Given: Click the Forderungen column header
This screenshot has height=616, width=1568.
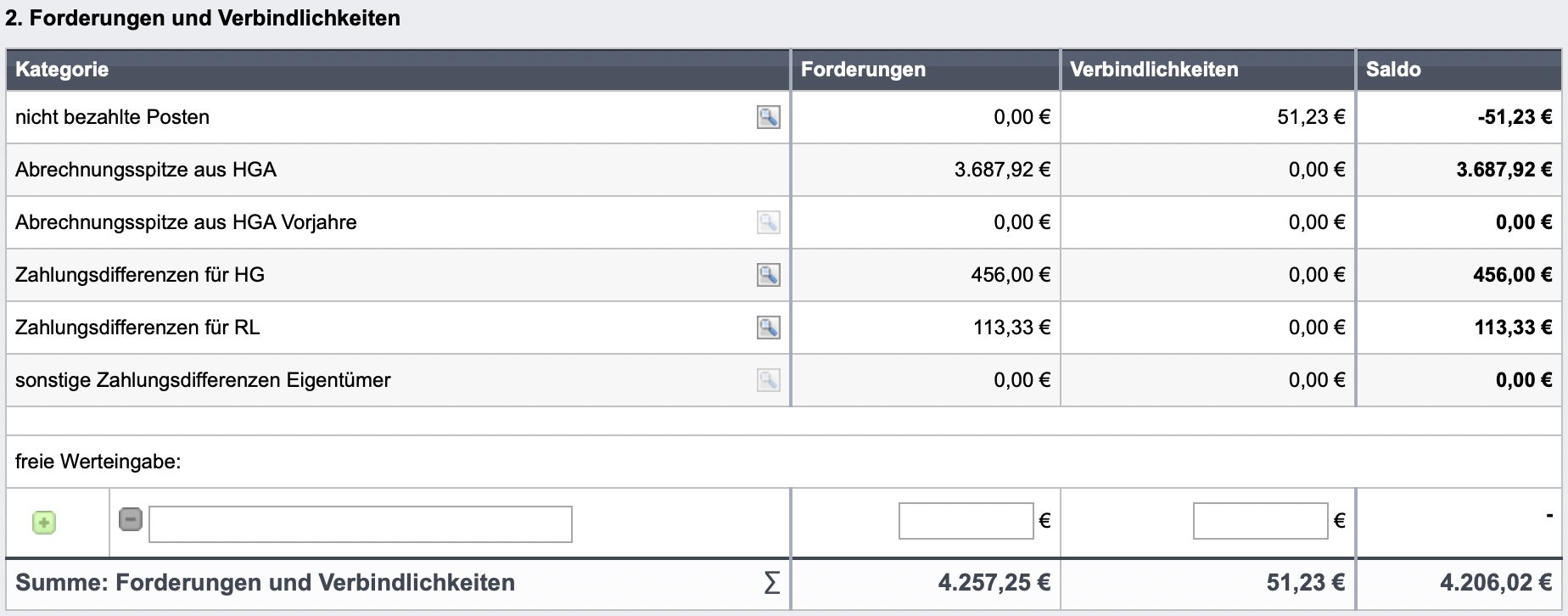Looking at the screenshot, I should coord(863,70).
